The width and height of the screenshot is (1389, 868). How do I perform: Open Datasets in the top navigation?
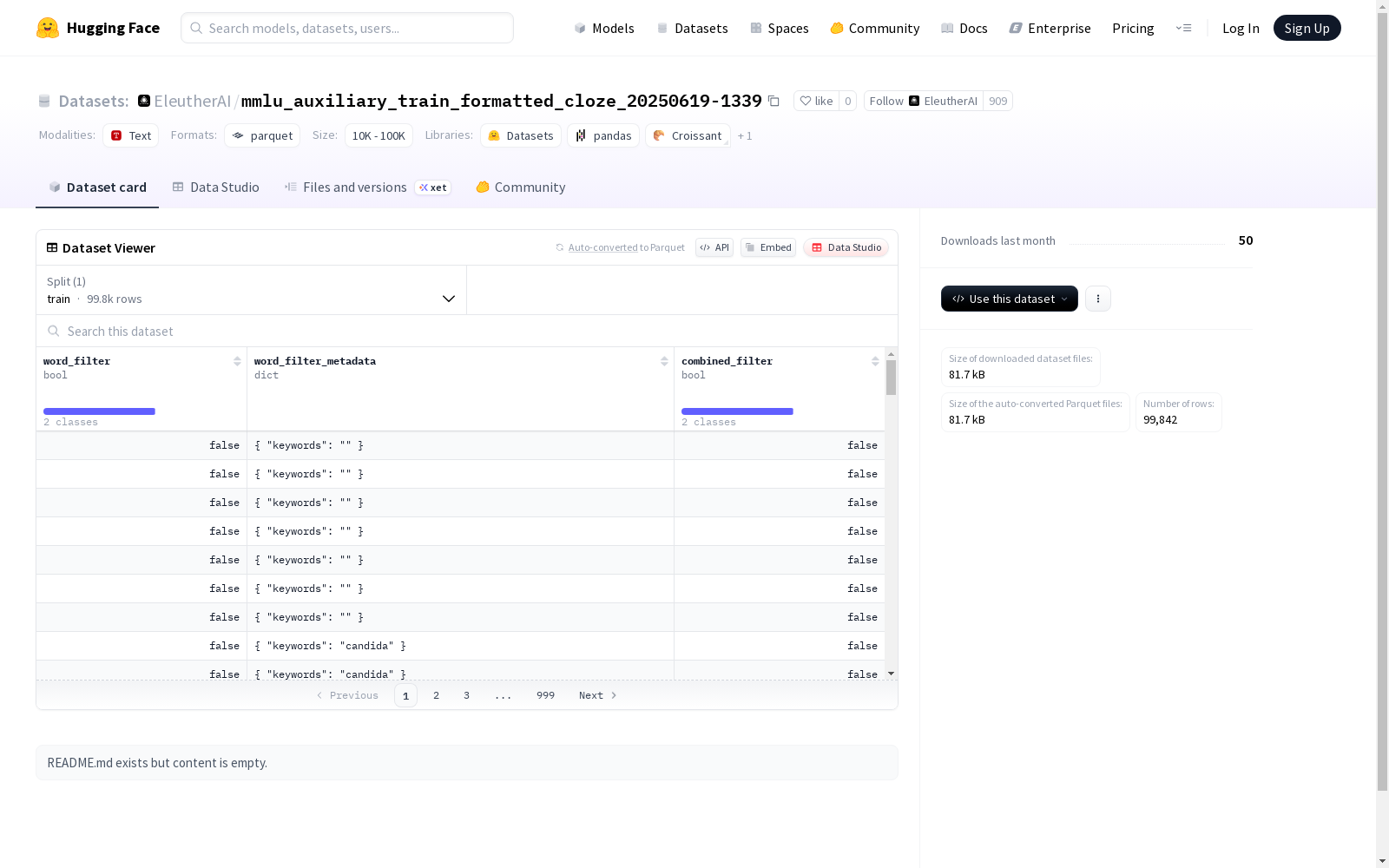(692, 28)
